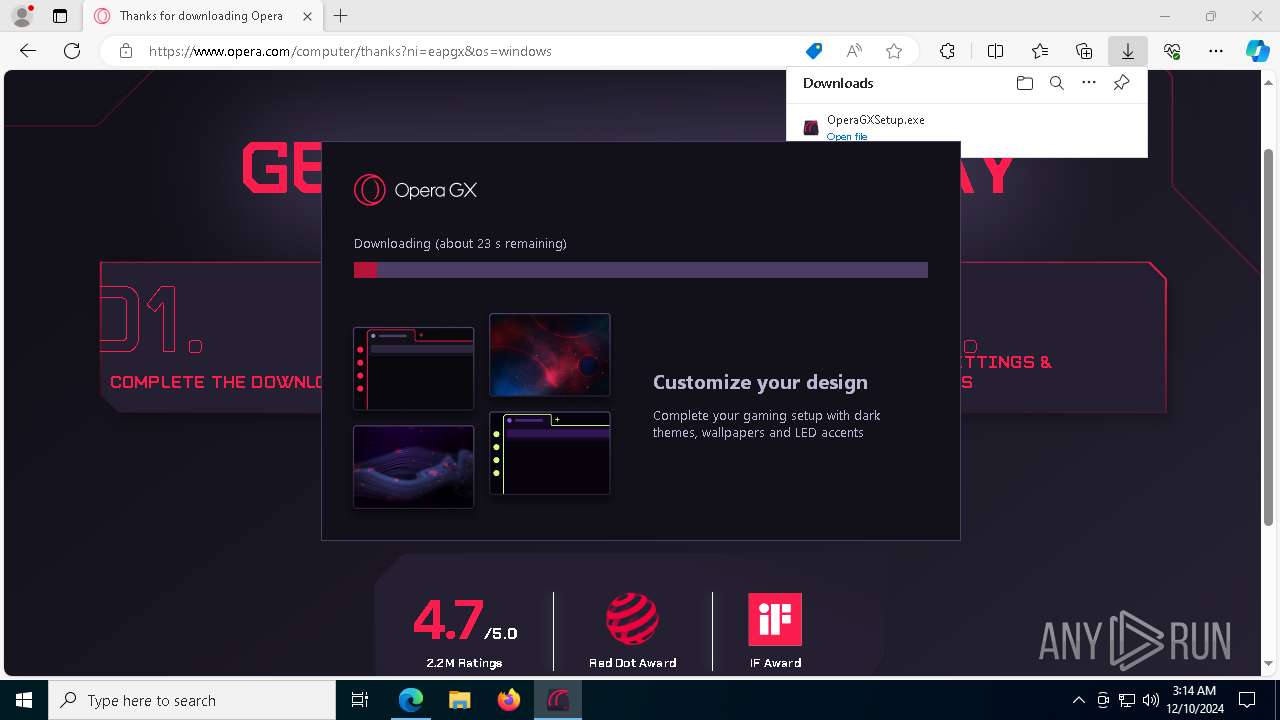Viewport: 1280px width, 720px height.
Task: Open File Explorer from the taskbar
Action: click(459, 700)
